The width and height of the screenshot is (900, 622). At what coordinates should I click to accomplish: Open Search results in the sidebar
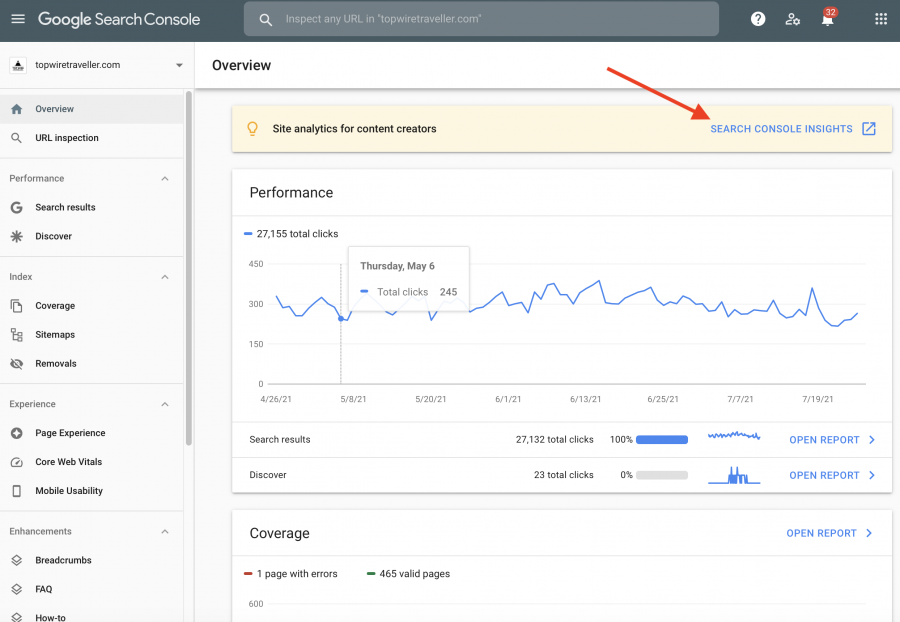pyautogui.click(x=92, y=207)
